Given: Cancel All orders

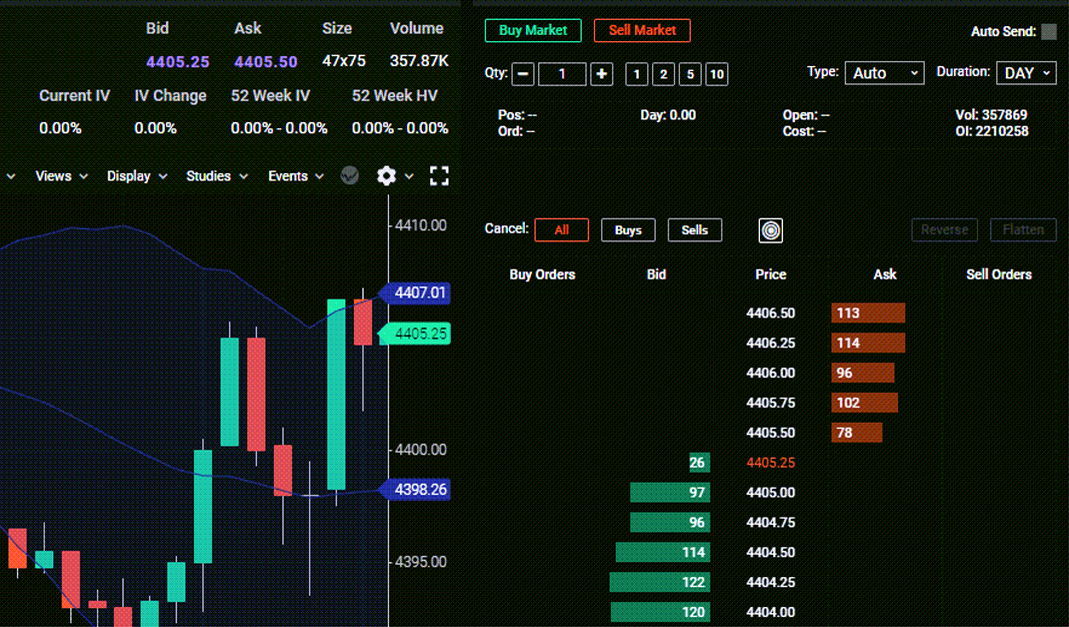Looking at the screenshot, I should click(x=561, y=230).
